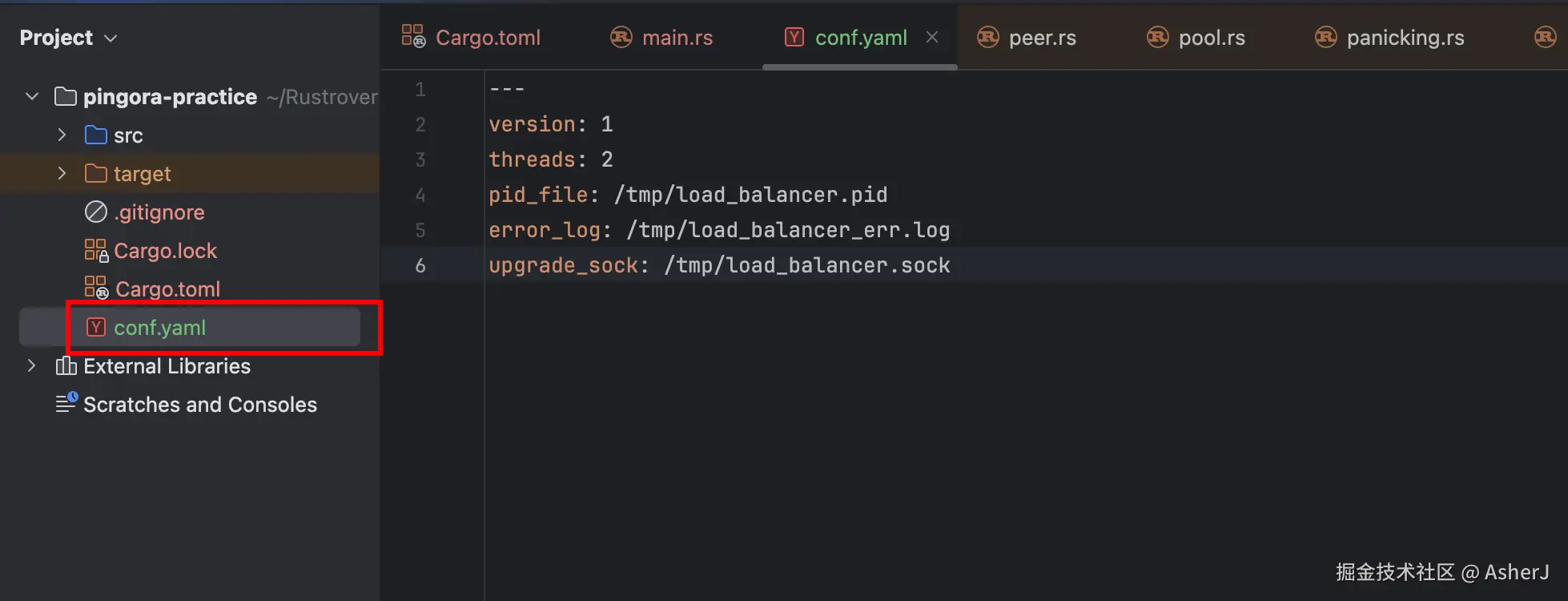Close the conf.yaml tab
The height and width of the screenshot is (601, 1568).
pyautogui.click(x=932, y=37)
